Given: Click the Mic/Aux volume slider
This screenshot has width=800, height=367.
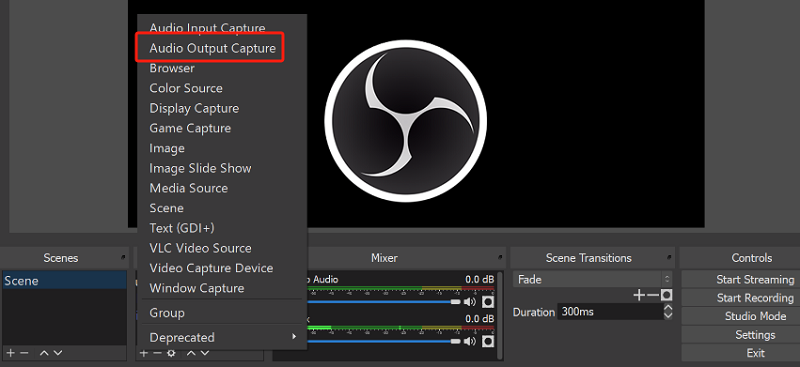Looking at the screenshot, I should [x=384, y=340].
